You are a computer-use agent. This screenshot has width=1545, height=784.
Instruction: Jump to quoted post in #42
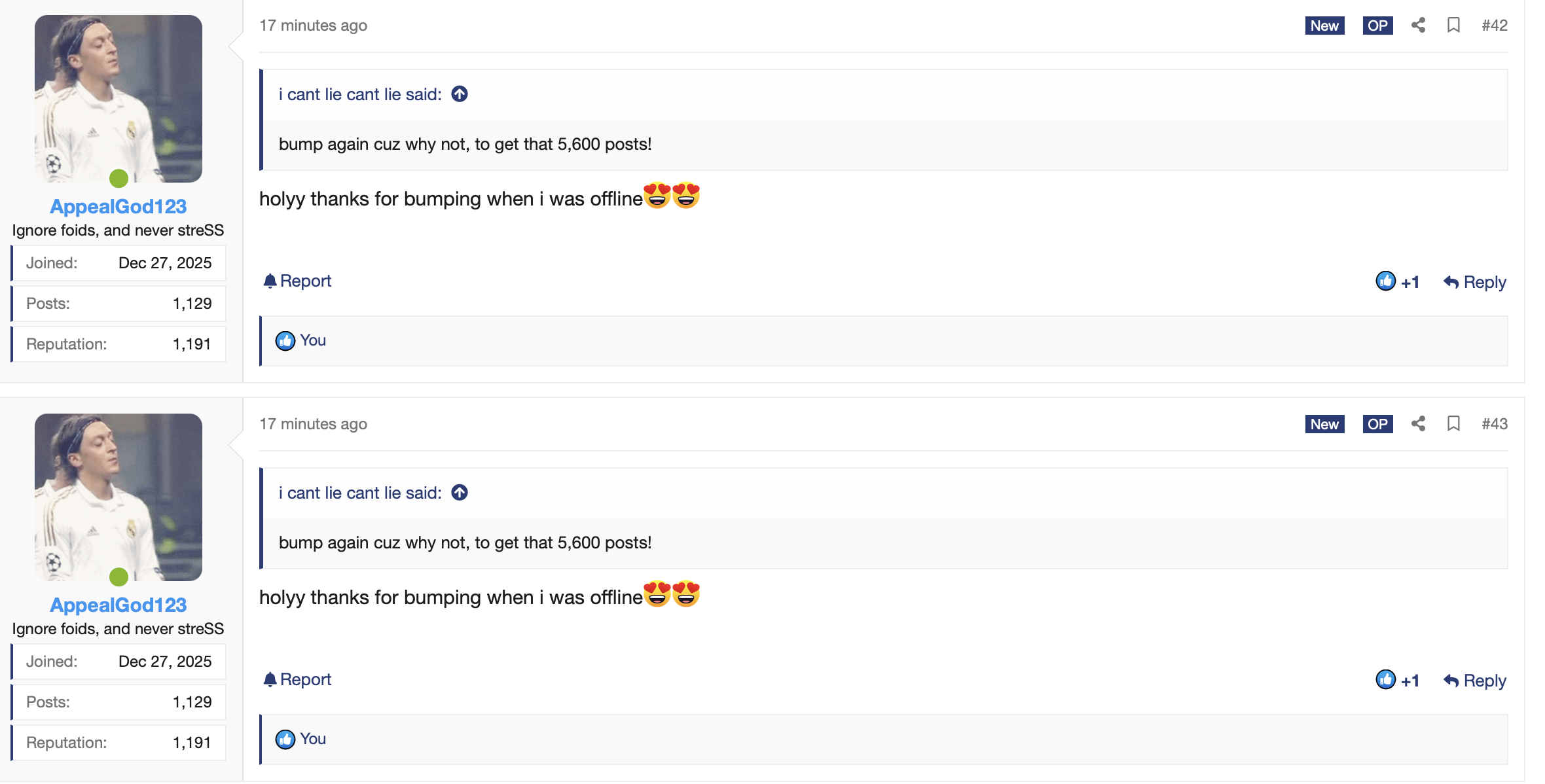(460, 94)
